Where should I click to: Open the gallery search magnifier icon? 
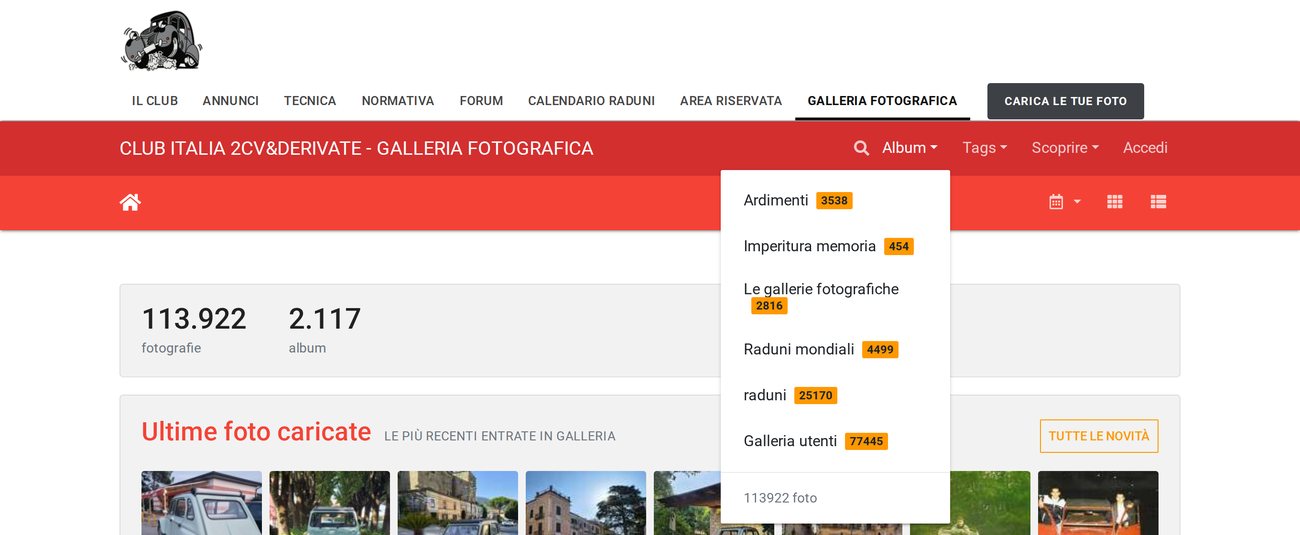click(861, 148)
